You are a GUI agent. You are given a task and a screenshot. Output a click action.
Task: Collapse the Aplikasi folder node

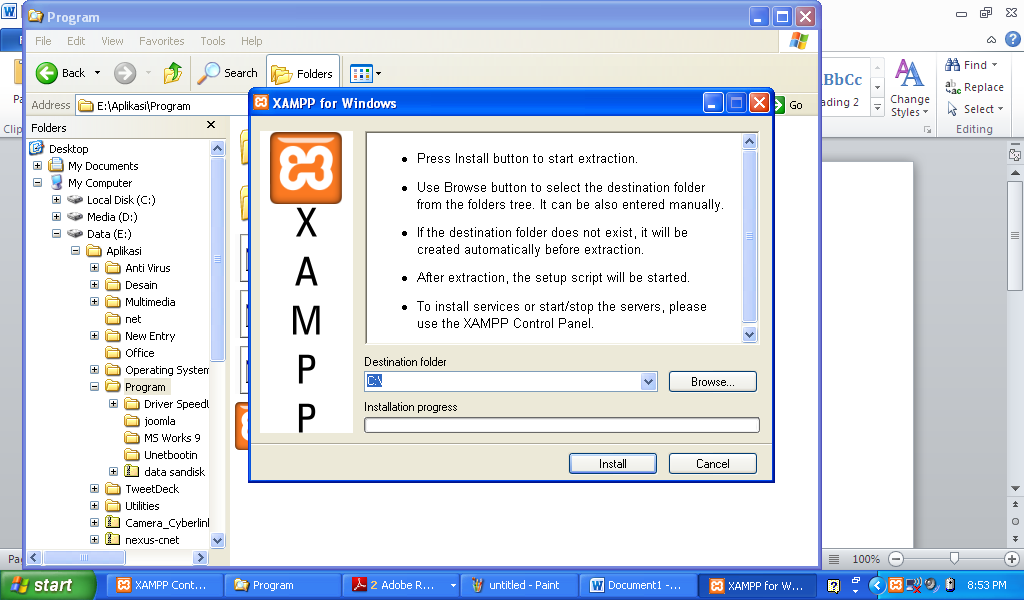click(x=75, y=251)
